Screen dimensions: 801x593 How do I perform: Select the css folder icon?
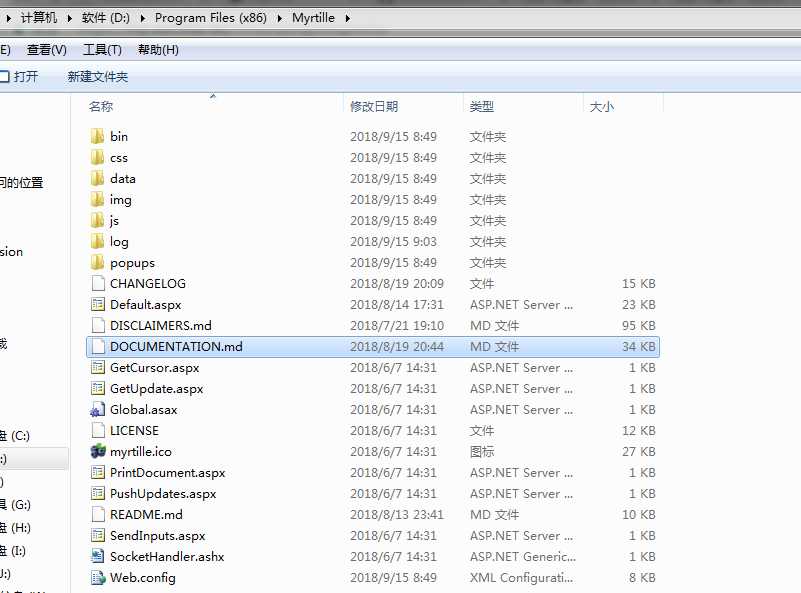[x=97, y=157]
